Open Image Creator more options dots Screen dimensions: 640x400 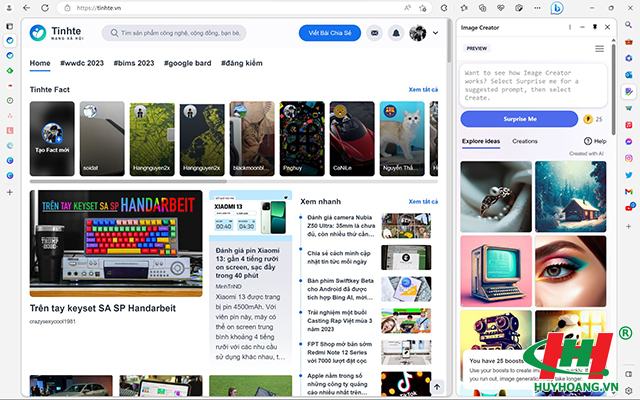pos(570,27)
